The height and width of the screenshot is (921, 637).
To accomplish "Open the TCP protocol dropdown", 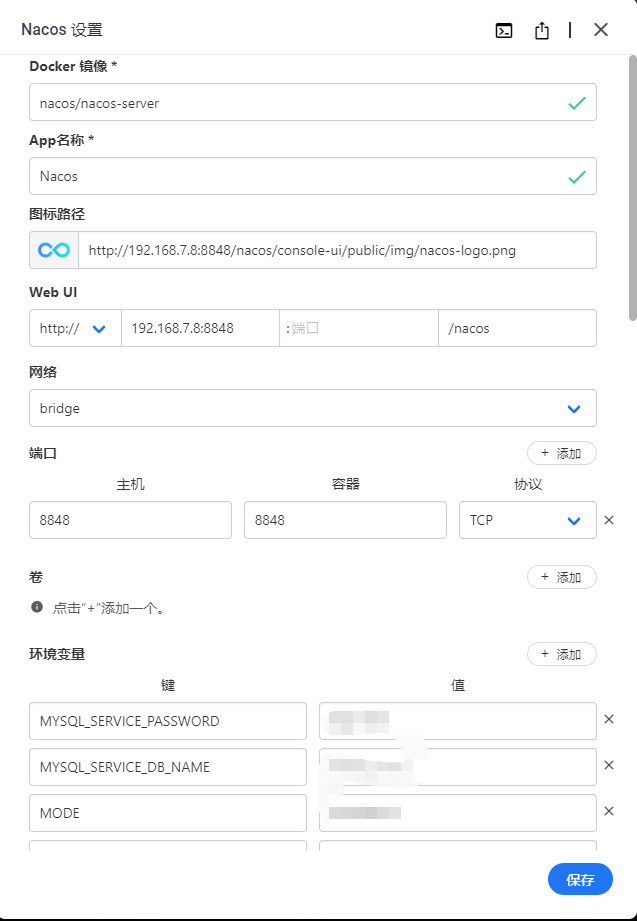I will (528, 520).
